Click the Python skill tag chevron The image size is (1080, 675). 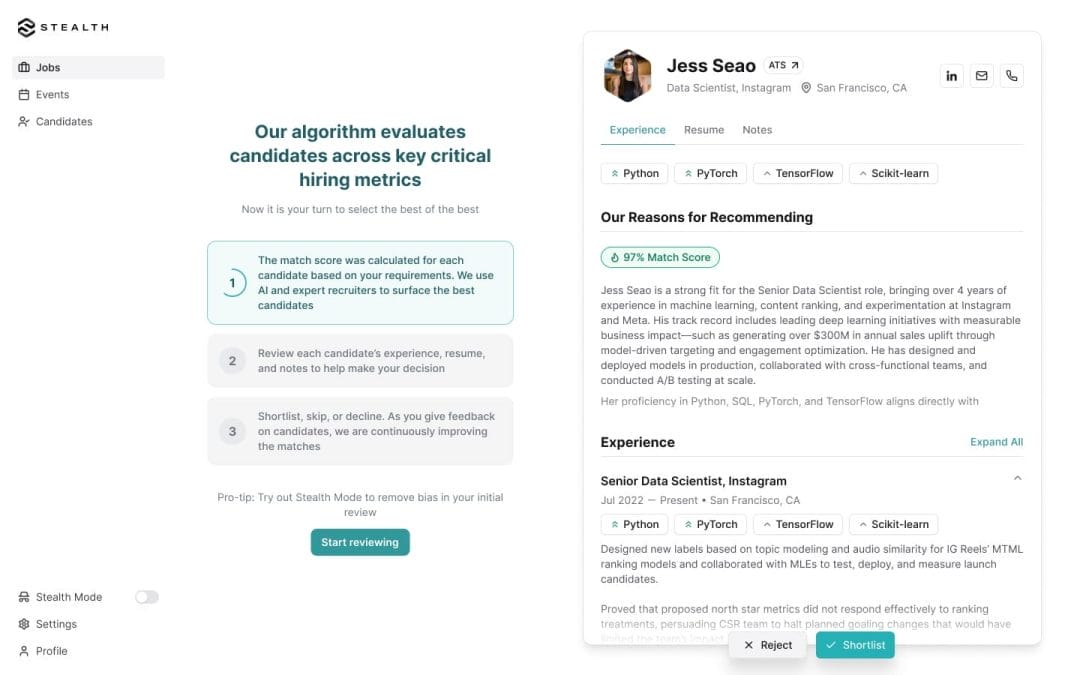pyautogui.click(x=615, y=172)
